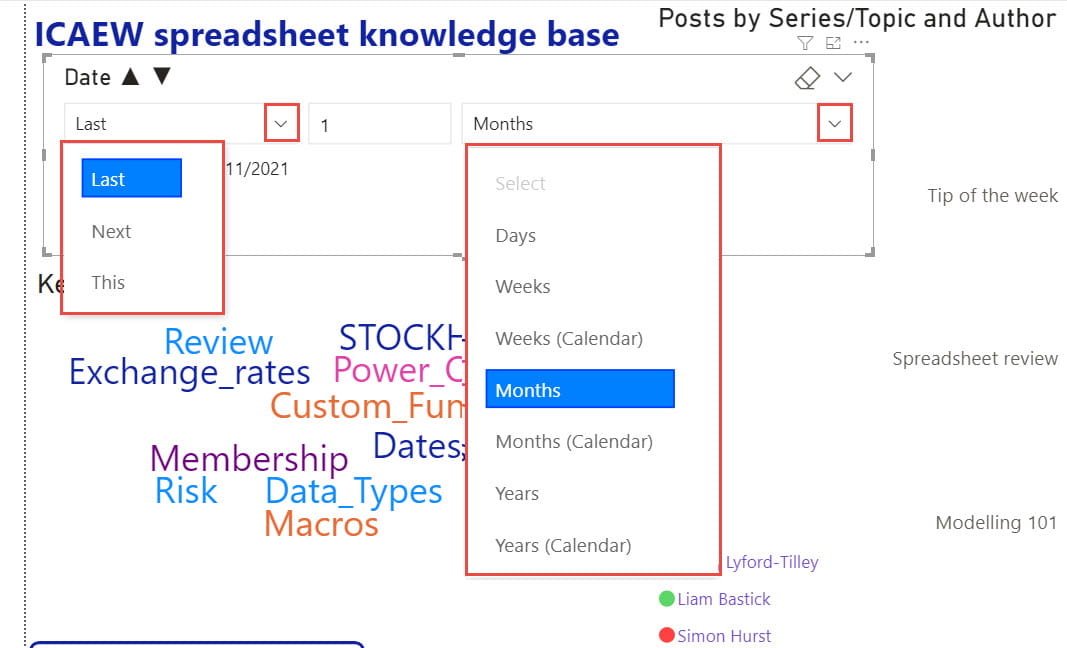Screen dimensions: 1067x648
Task: Click the green dot beside Liam Bastick
Action: coord(667,599)
